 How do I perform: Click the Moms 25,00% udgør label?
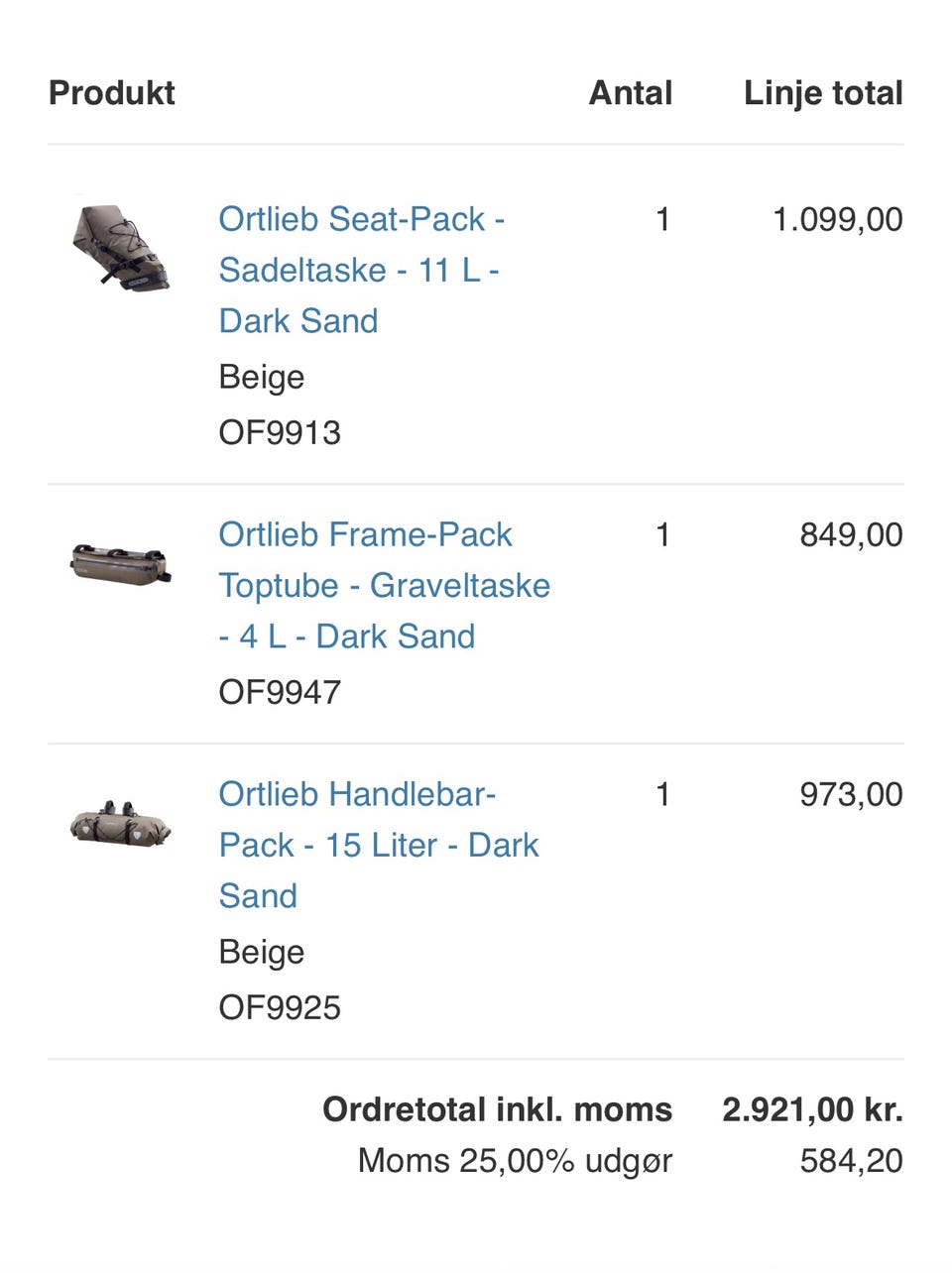(x=515, y=1160)
